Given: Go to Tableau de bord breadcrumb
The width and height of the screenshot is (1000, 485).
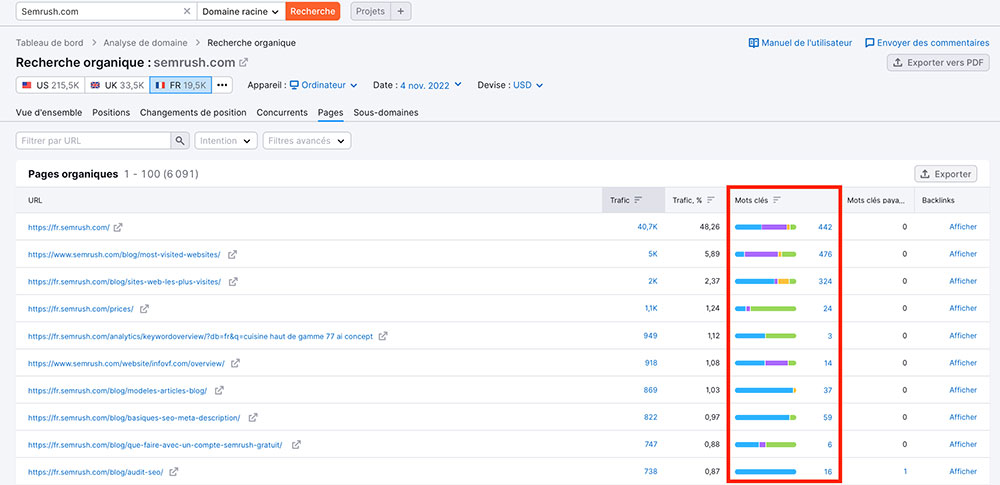Looking at the screenshot, I should (50, 43).
